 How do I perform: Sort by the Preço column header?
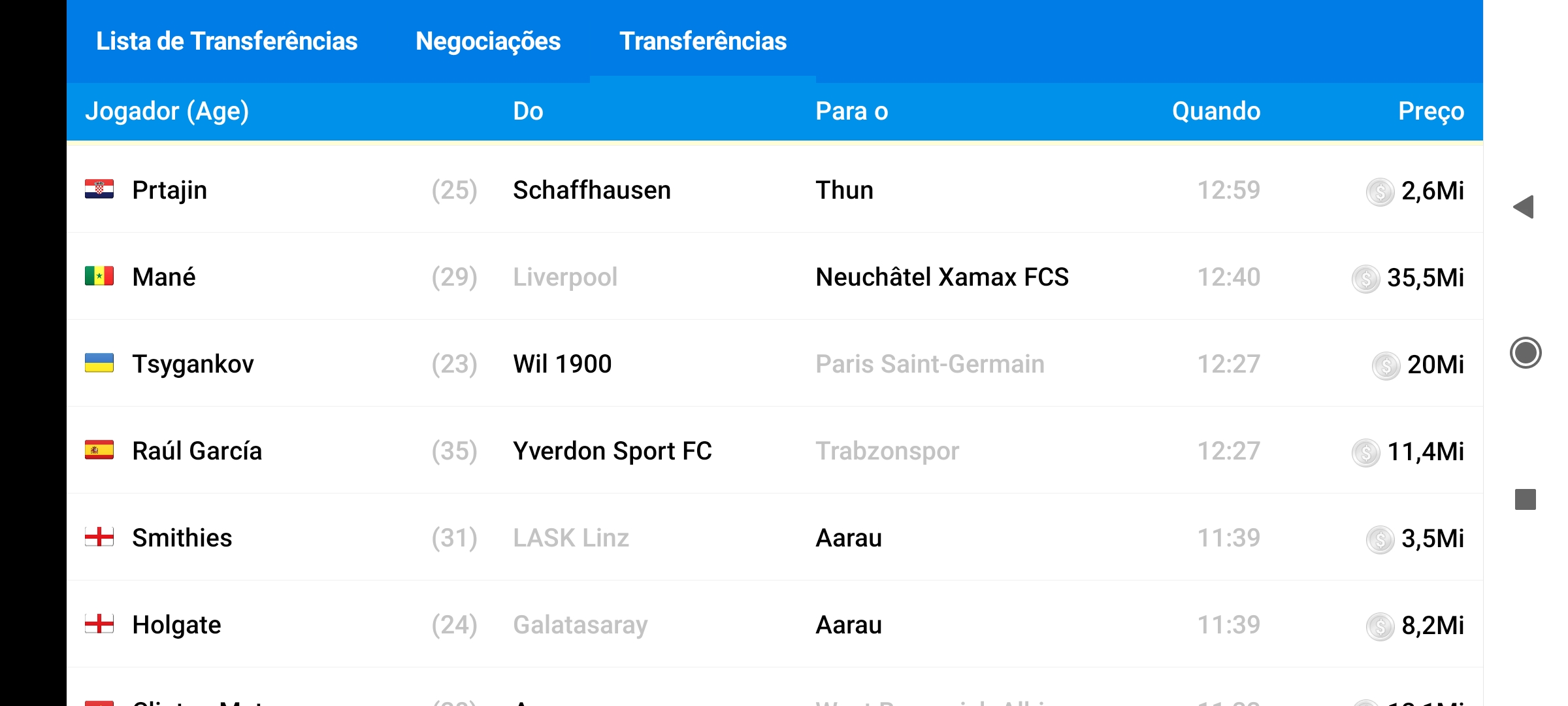click(1431, 111)
